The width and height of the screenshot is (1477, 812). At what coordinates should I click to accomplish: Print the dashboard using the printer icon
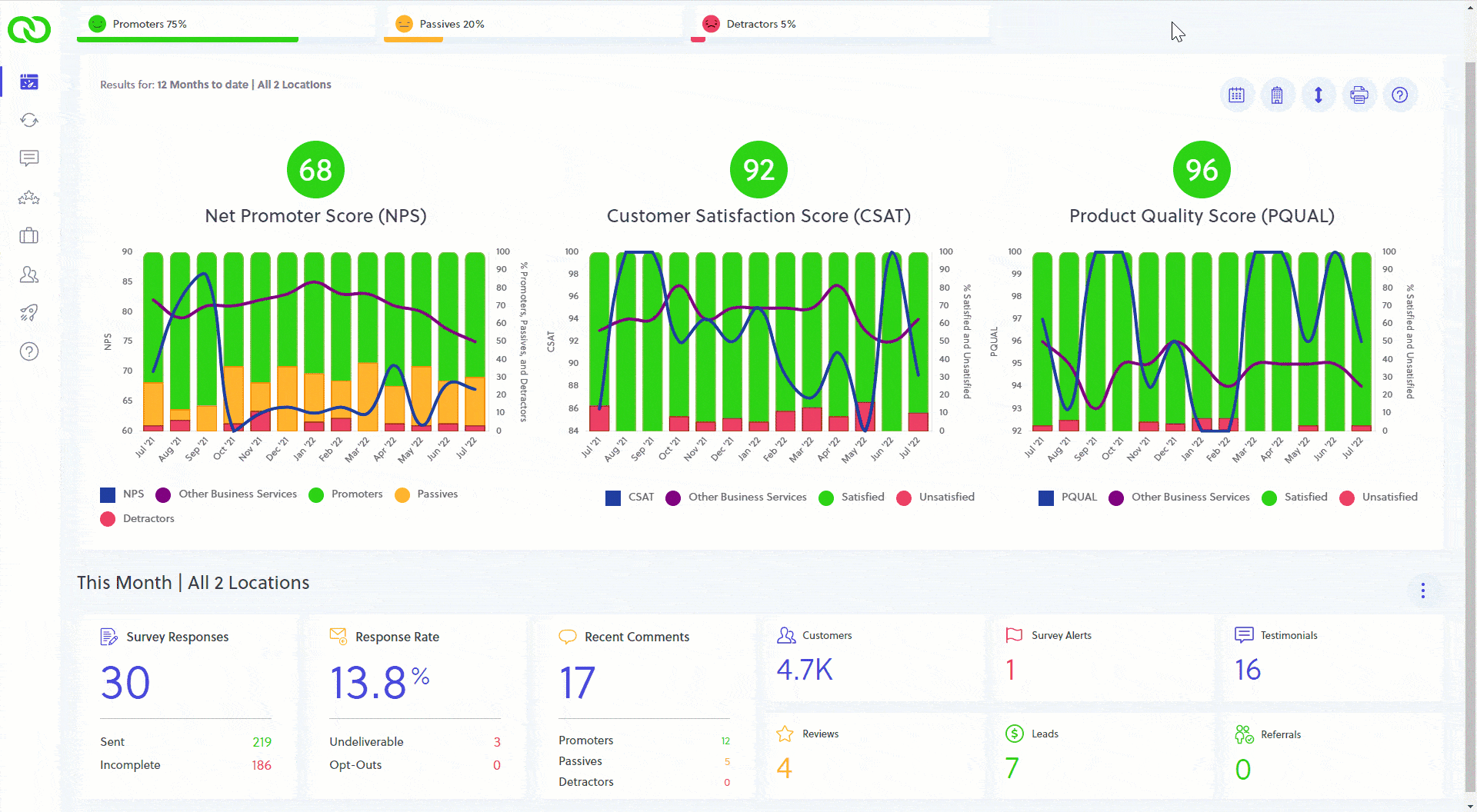1359,95
